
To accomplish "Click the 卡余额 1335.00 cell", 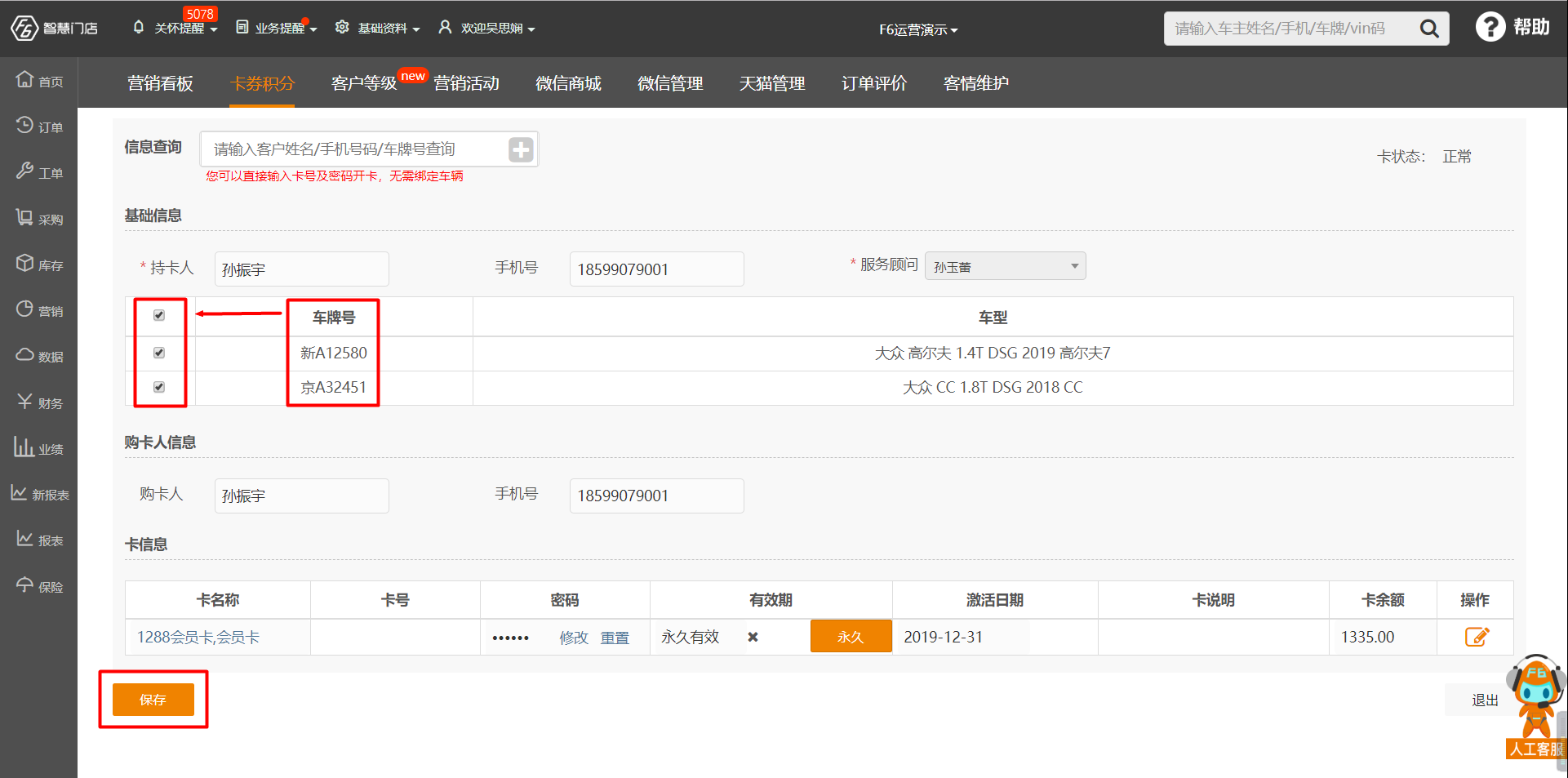I will pos(1383,637).
